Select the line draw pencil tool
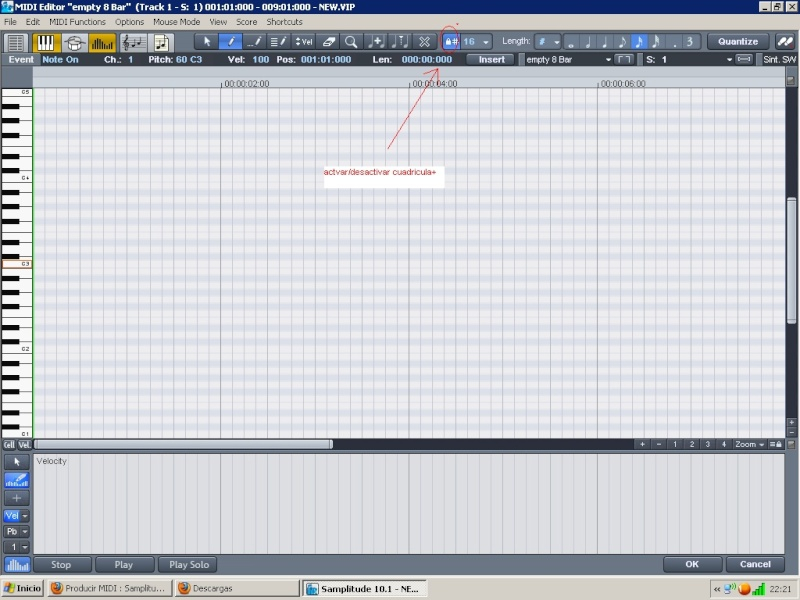Viewport: 800px width, 600px height. 254,42
